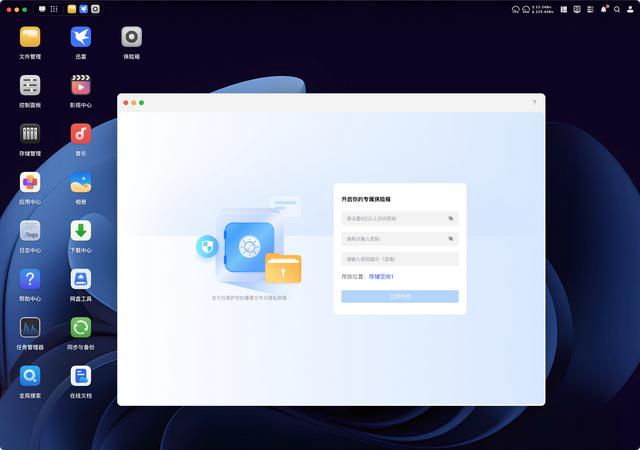Click the network speed readout in top bar

543,9
